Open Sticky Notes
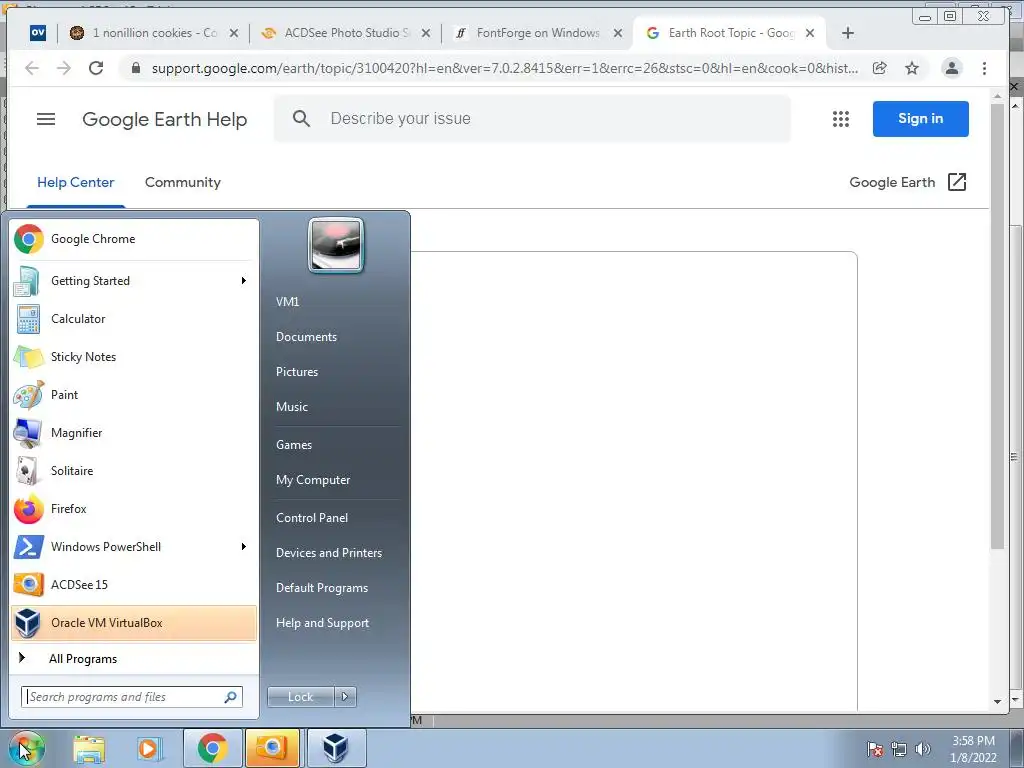This screenshot has height=768, width=1024. point(134,357)
